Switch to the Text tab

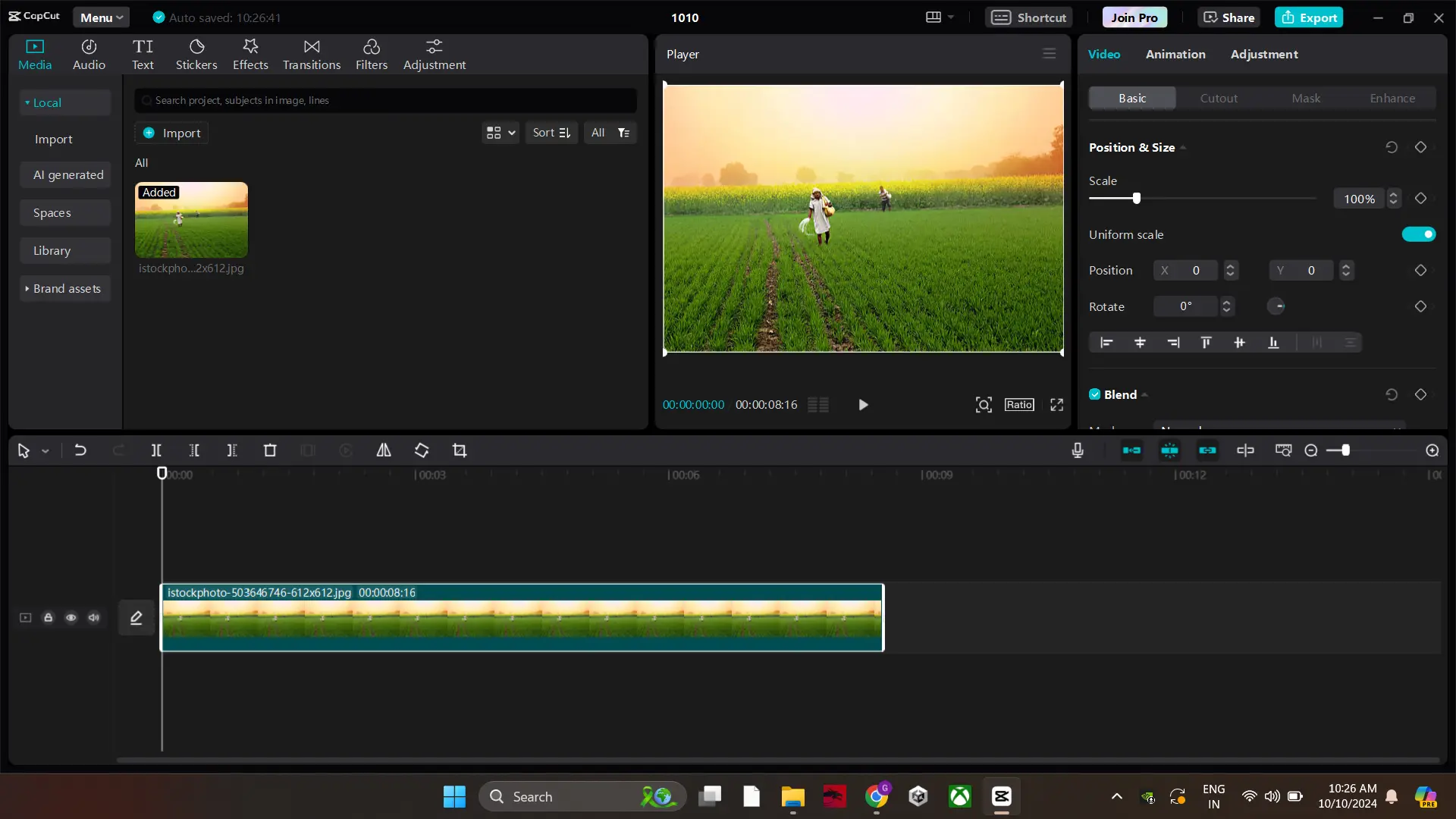[143, 55]
